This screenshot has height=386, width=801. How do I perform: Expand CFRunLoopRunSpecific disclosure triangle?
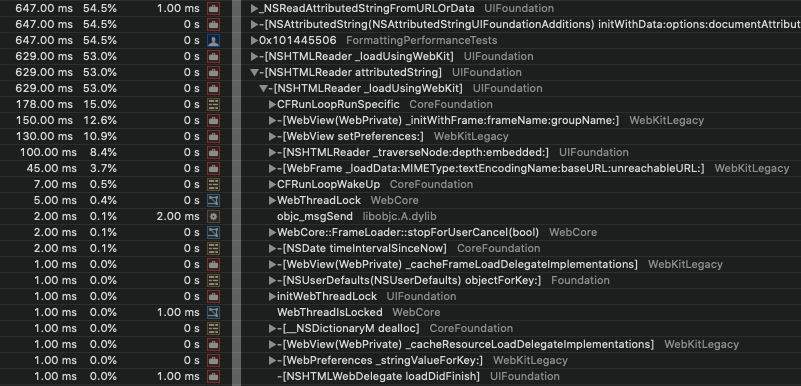[x=273, y=105]
